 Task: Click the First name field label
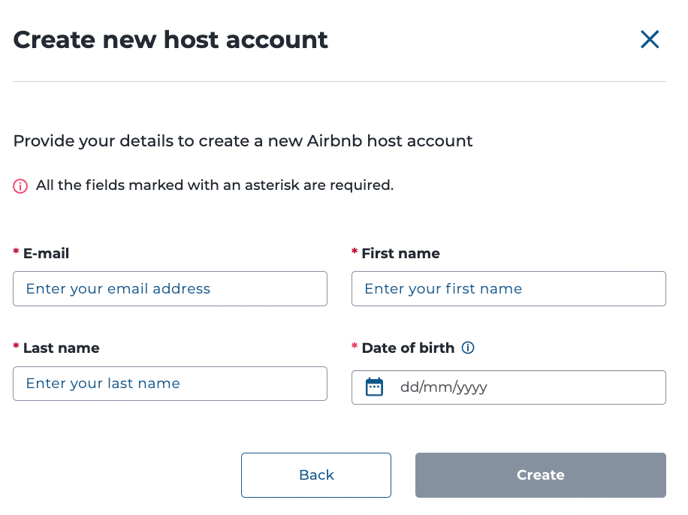tap(401, 253)
